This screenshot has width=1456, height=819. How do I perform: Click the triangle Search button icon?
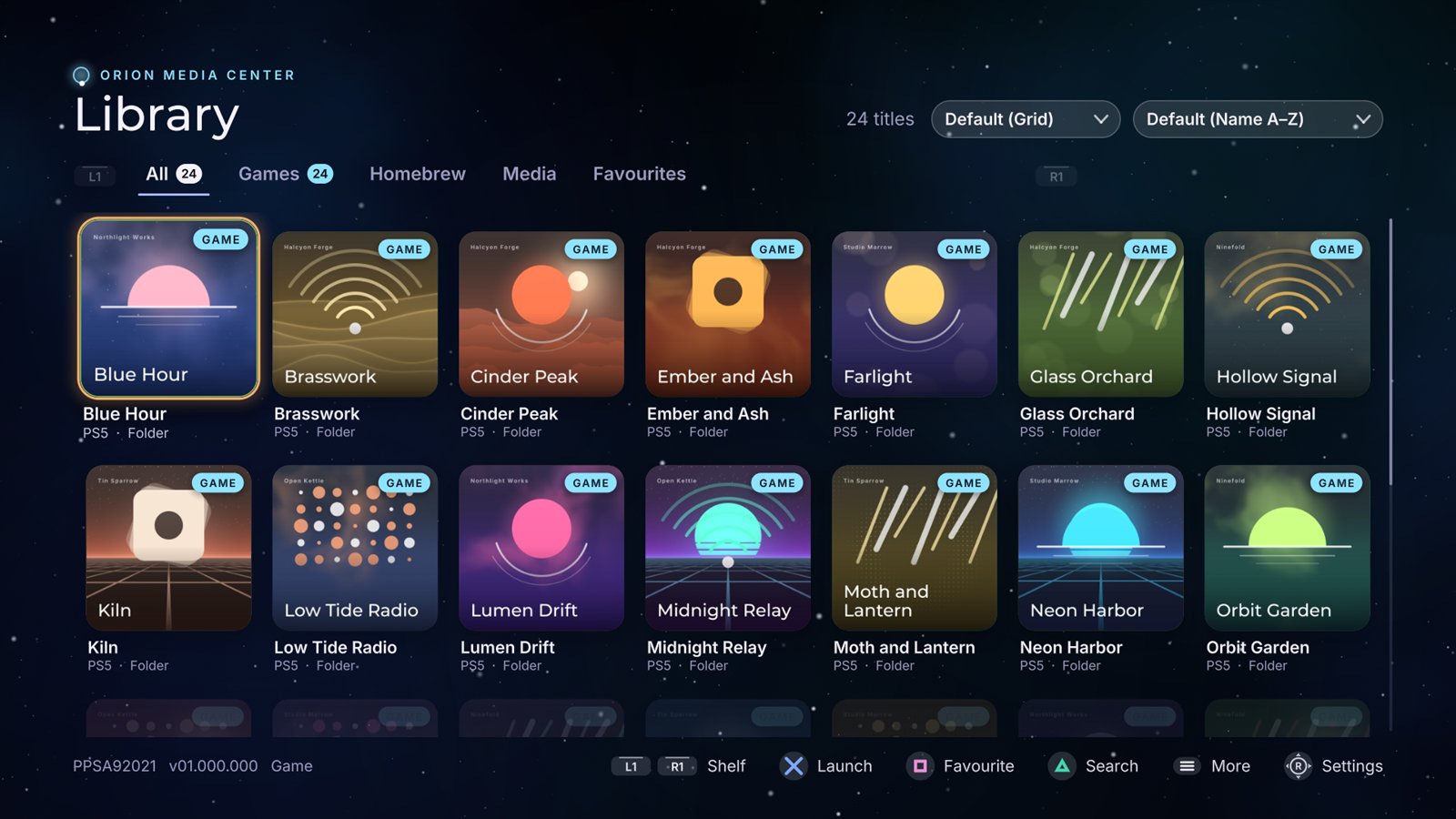1062,766
